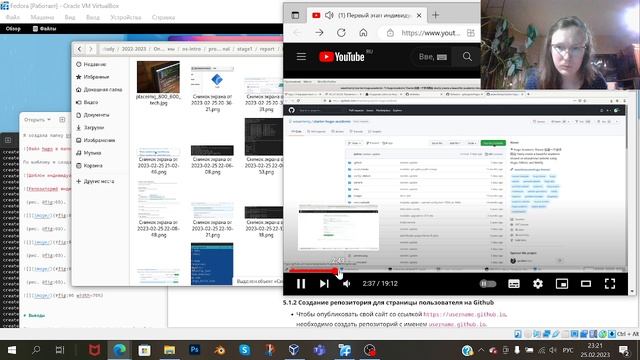The image size is (640, 360).
Task: Open Windows Start menu
Action: 12,350
